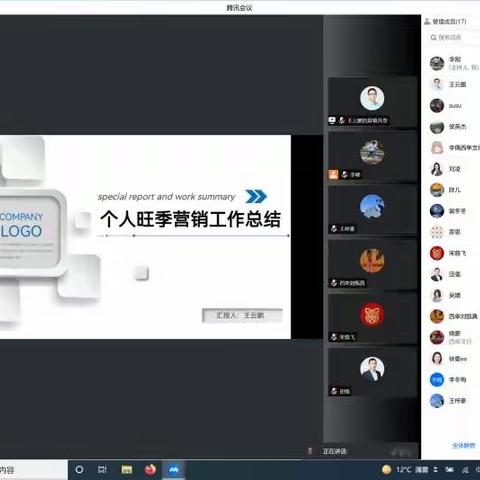Click the 'special report and work summary' subtitle
The height and width of the screenshot is (480, 480).
coord(166,197)
